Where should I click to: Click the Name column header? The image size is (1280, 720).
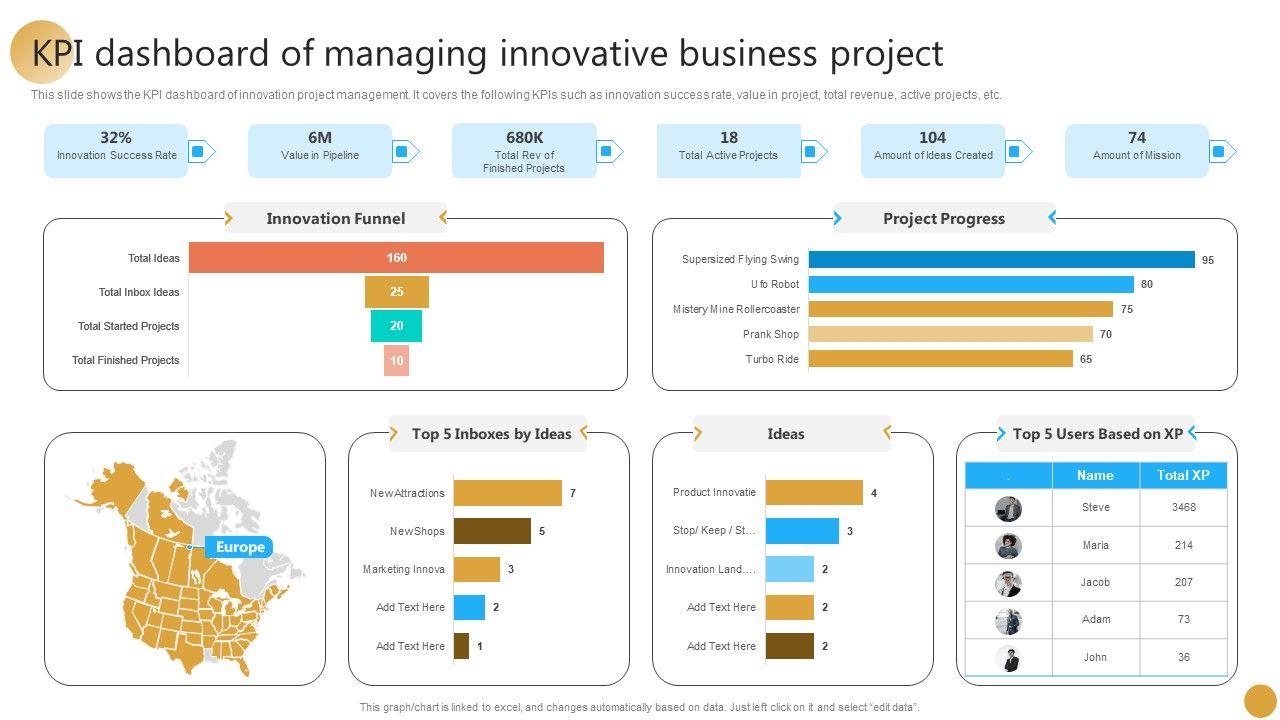[1095, 475]
